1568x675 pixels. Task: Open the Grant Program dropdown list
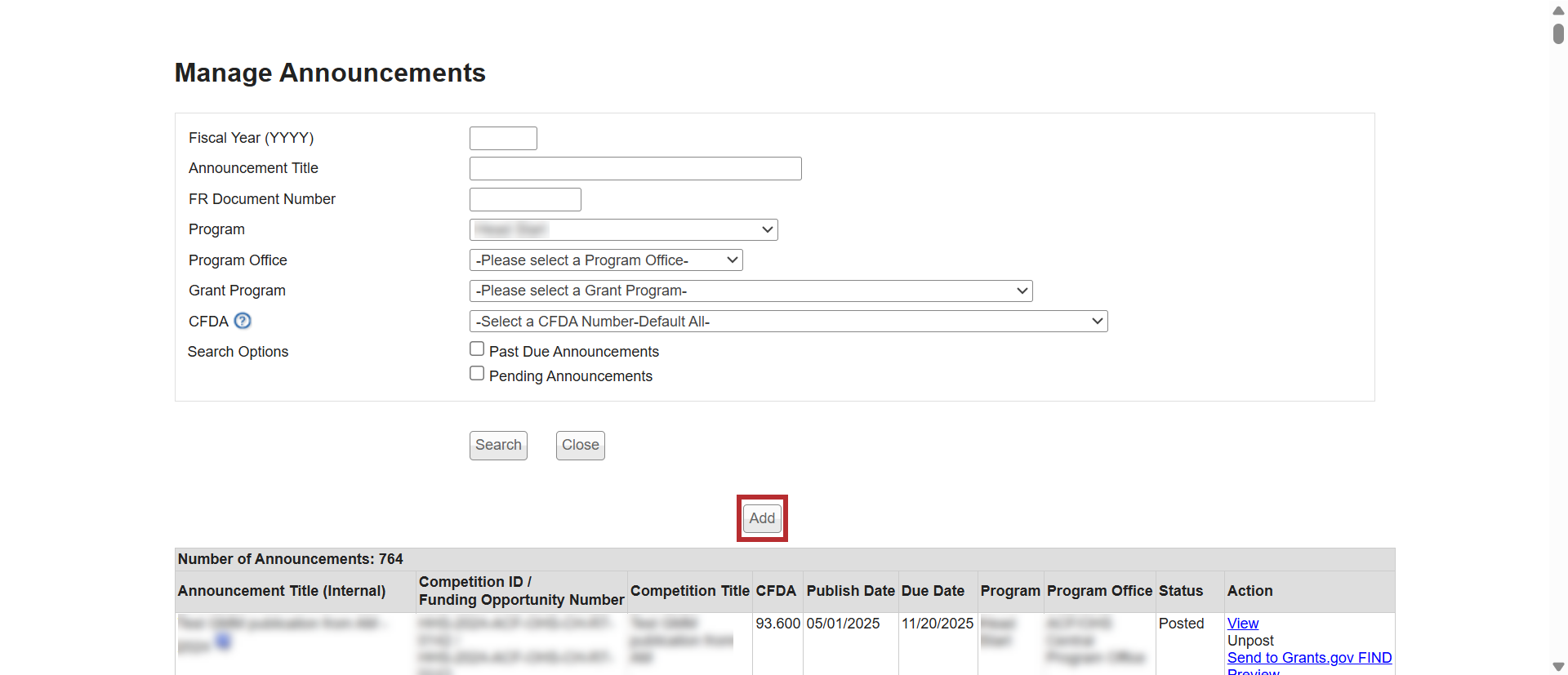click(751, 291)
